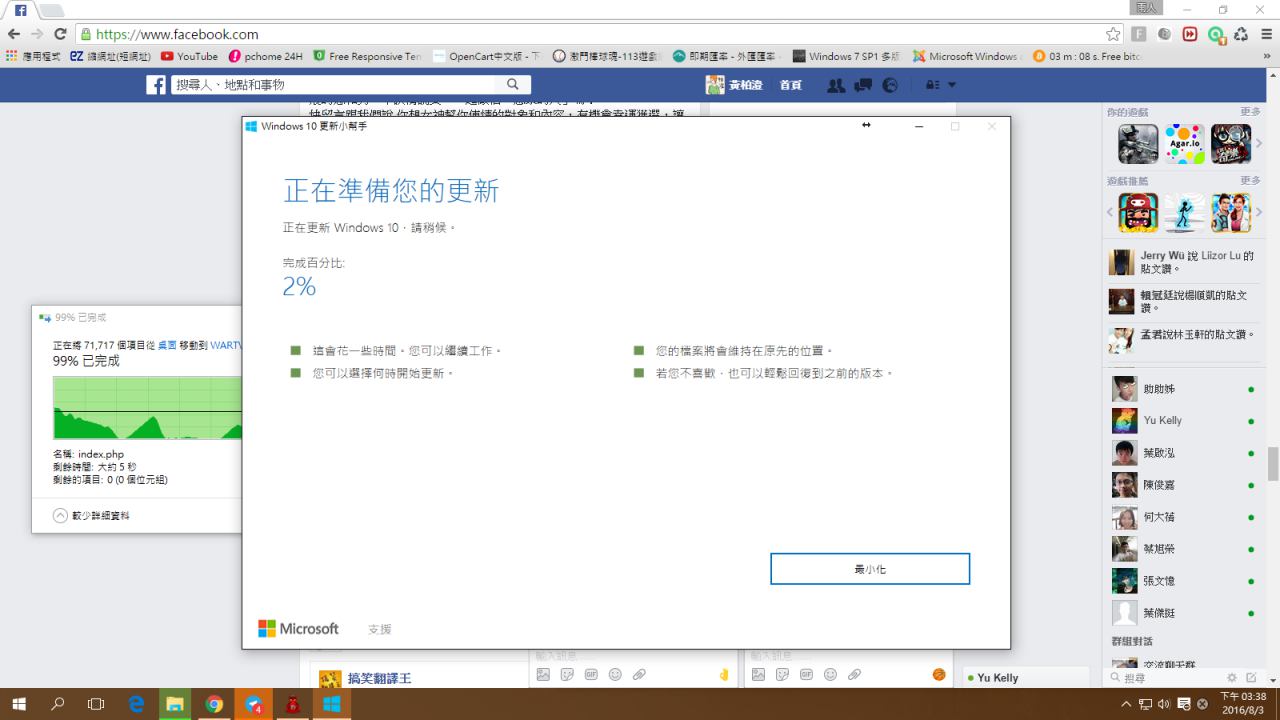Open chat with 陳俊嘉
This screenshot has width=1280, height=720.
click(x=1184, y=485)
